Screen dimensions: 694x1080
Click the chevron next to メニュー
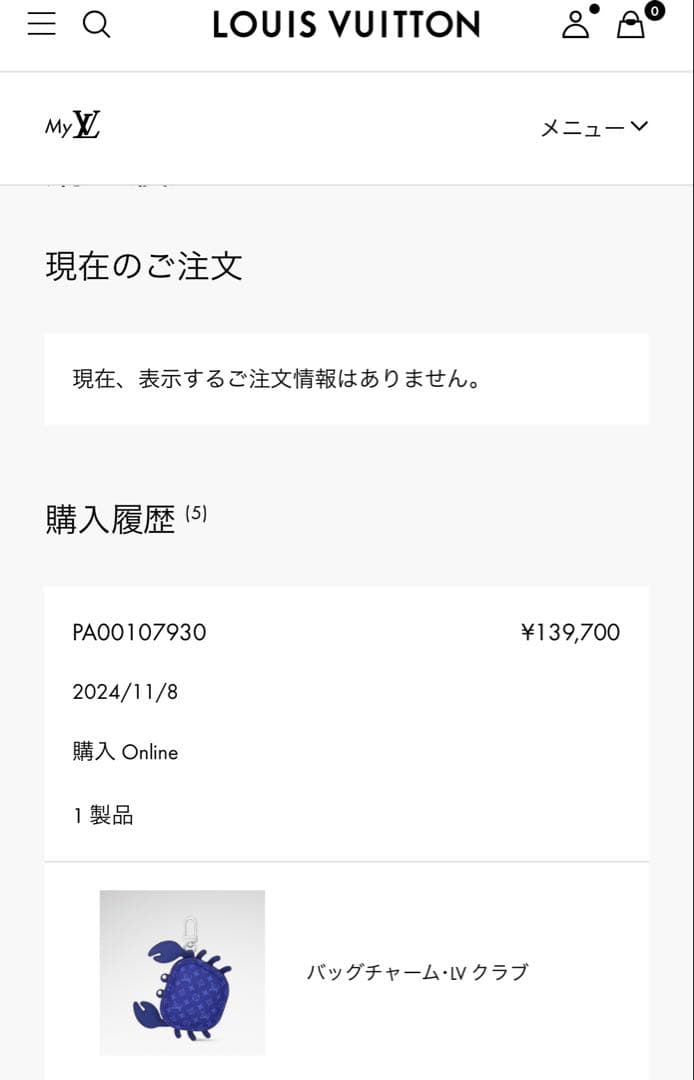tap(638, 127)
